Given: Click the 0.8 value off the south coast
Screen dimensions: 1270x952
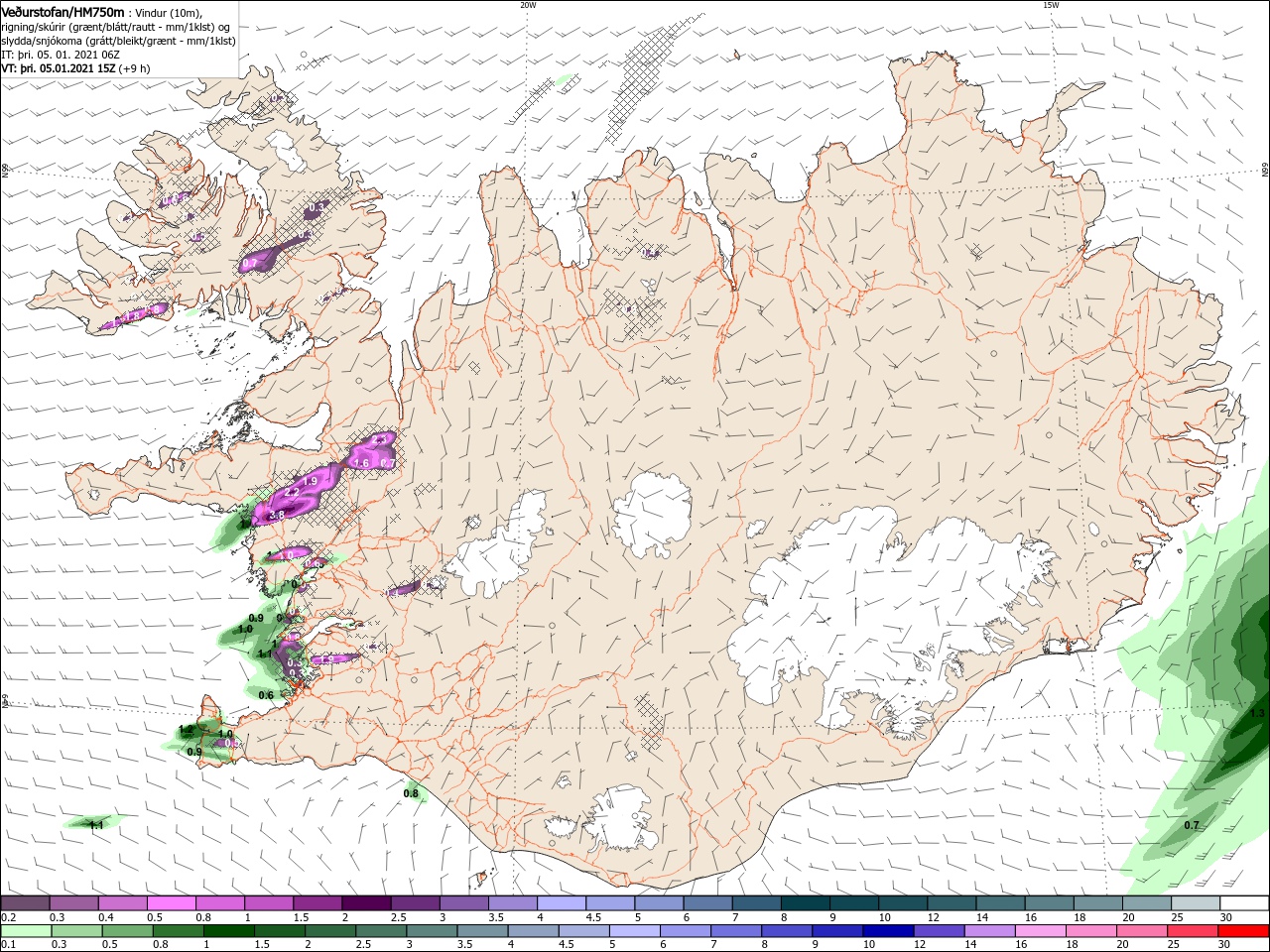Looking at the screenshot, I should [412, 793].
